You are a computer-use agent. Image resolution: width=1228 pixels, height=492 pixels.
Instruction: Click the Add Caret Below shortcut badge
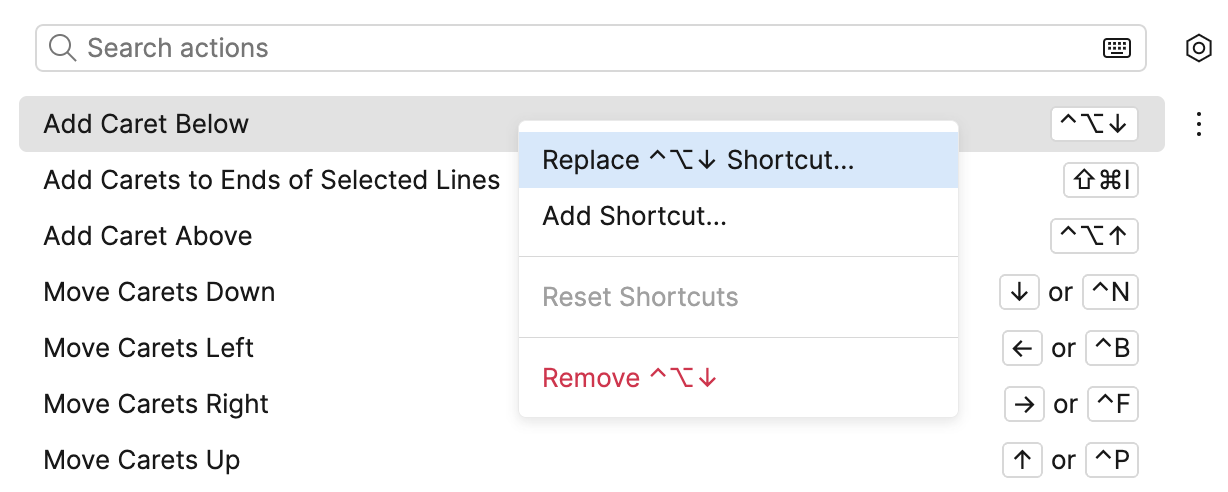(1094, 124)
